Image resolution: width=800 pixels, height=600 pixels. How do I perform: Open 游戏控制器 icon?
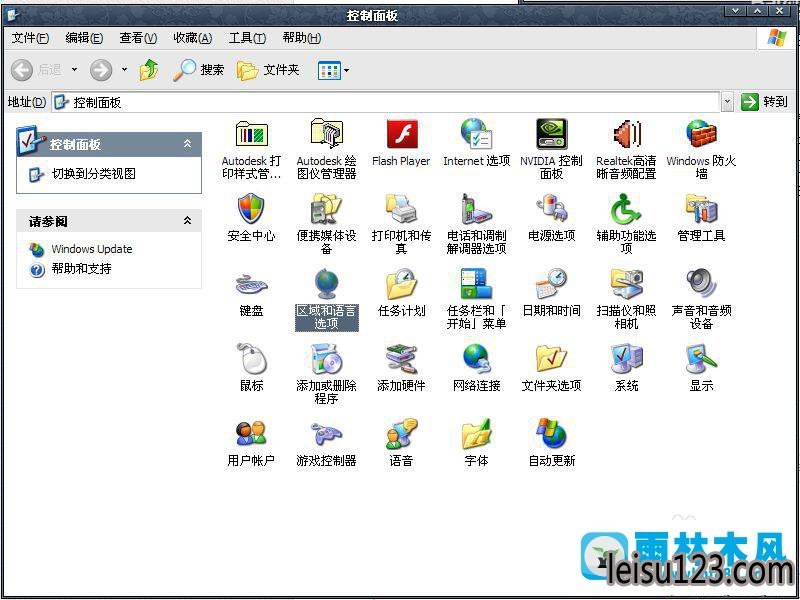[x=327, y=434]
